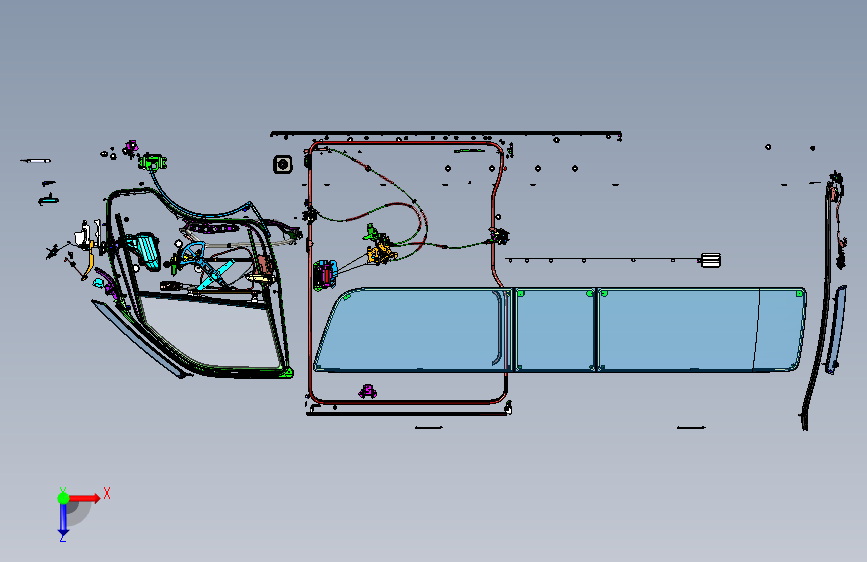867x562 pixels.
Task: Select the blue and magenta latch component
Action: point(325,275)
